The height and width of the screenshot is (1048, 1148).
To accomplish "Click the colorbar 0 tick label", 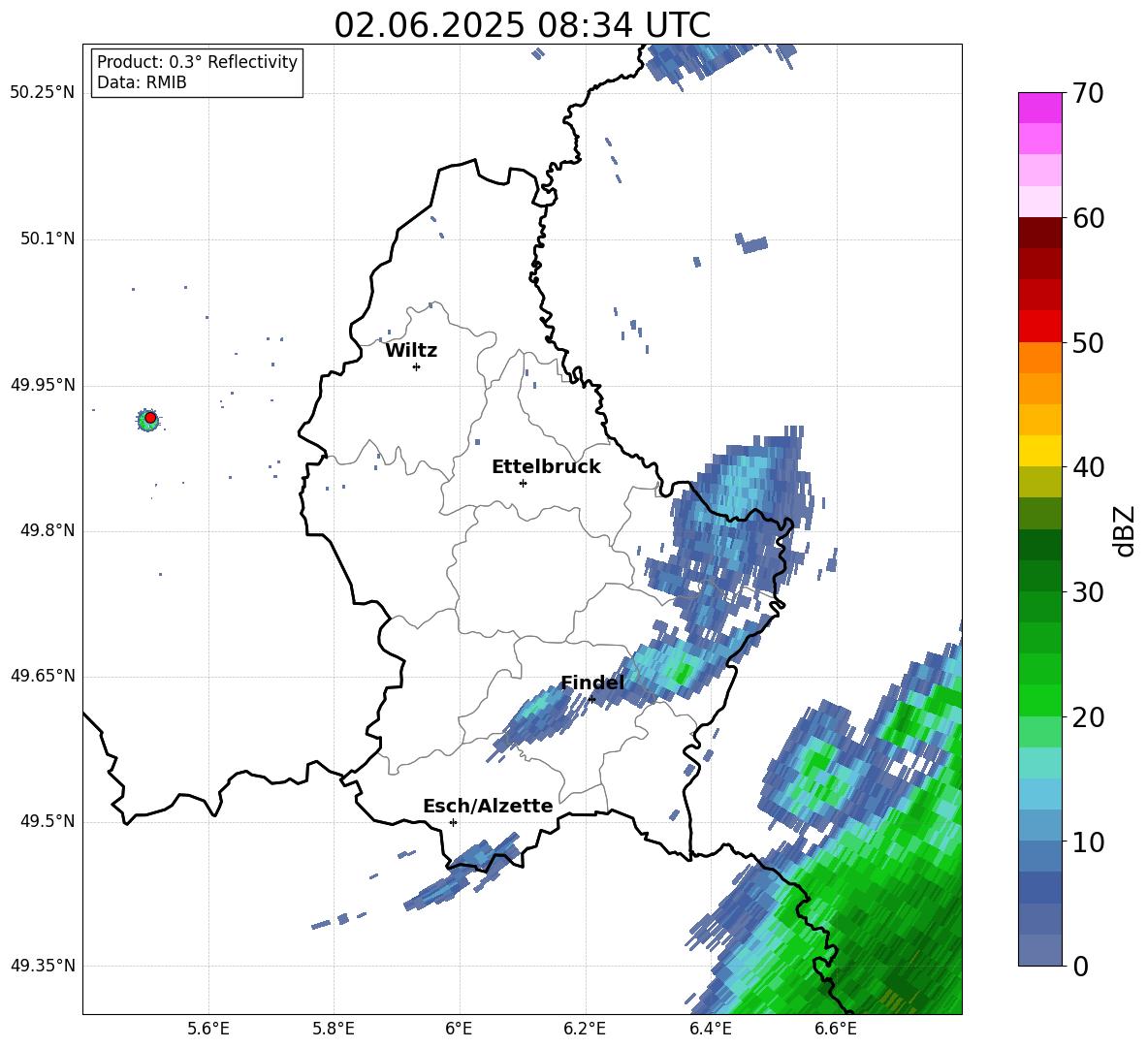I will (x=1081, y=966).
